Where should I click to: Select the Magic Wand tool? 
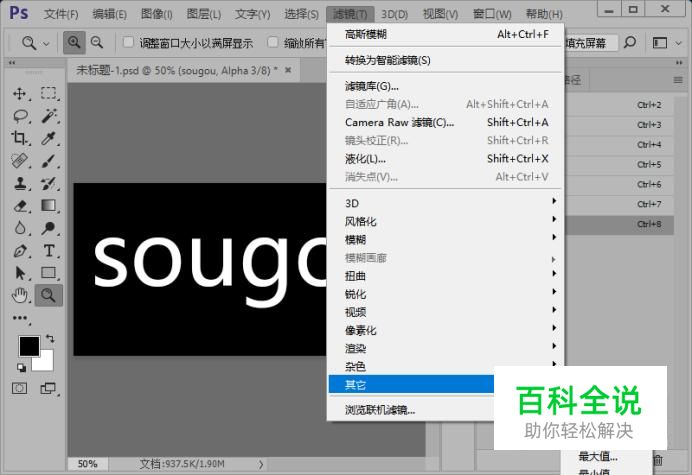pyautogui.click(x=49, y=116)
